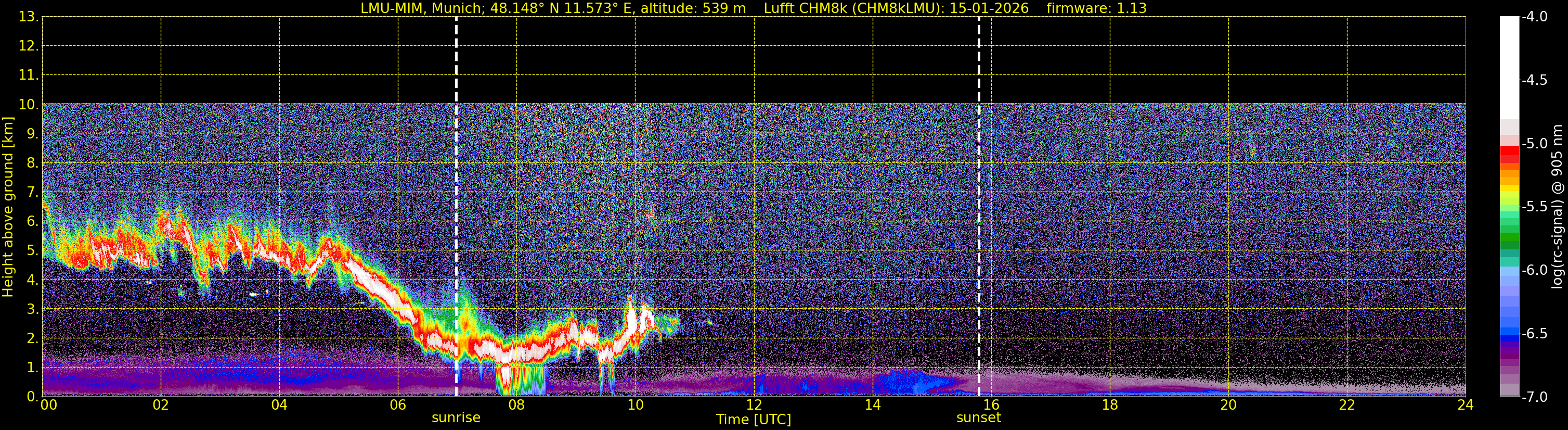Click the "7." height axis tick label
Screen dimensions: 1568x430
(x=32, y=193)
